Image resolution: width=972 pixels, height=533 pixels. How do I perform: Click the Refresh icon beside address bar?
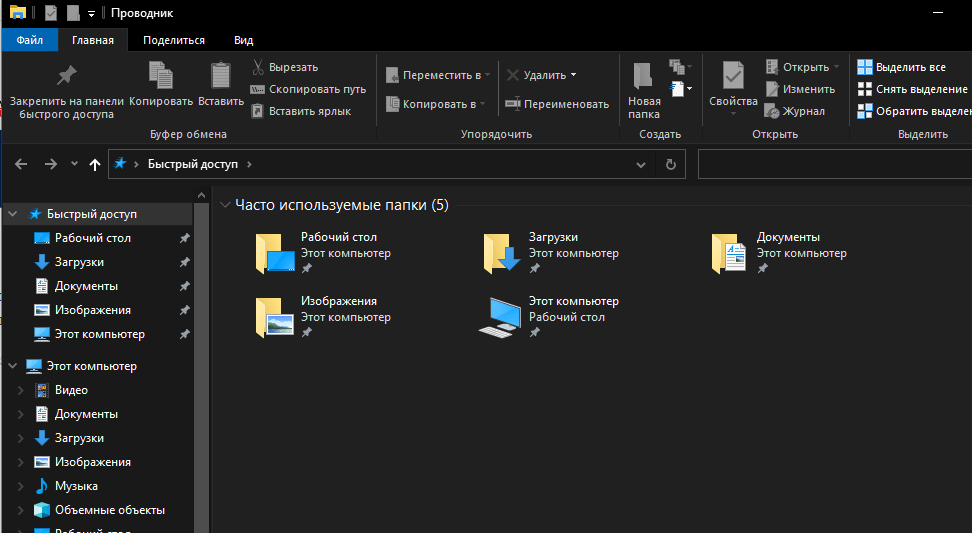(x=671, y=165)
